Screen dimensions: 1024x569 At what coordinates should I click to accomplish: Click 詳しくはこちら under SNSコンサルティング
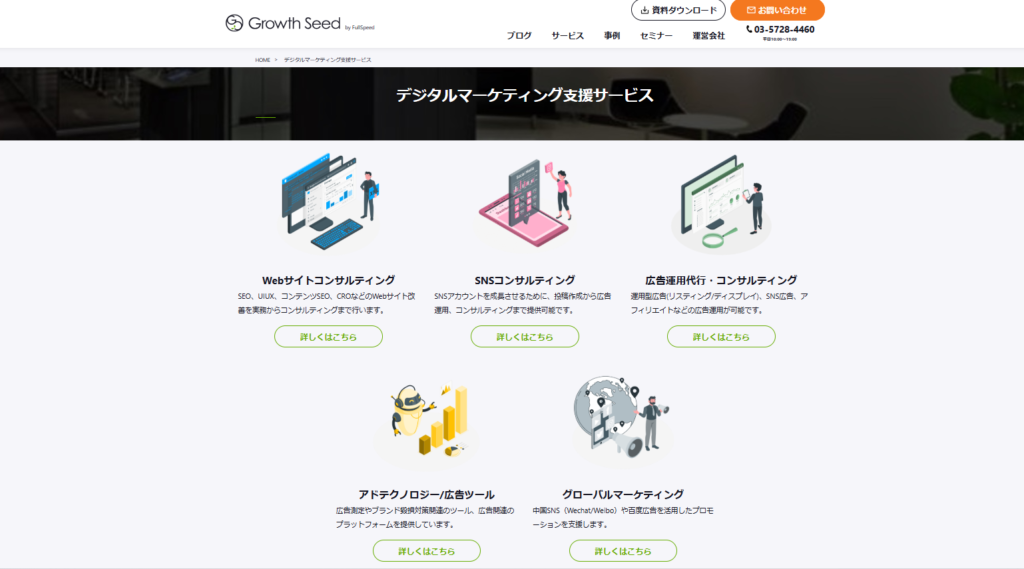click(x=525, y=337)
